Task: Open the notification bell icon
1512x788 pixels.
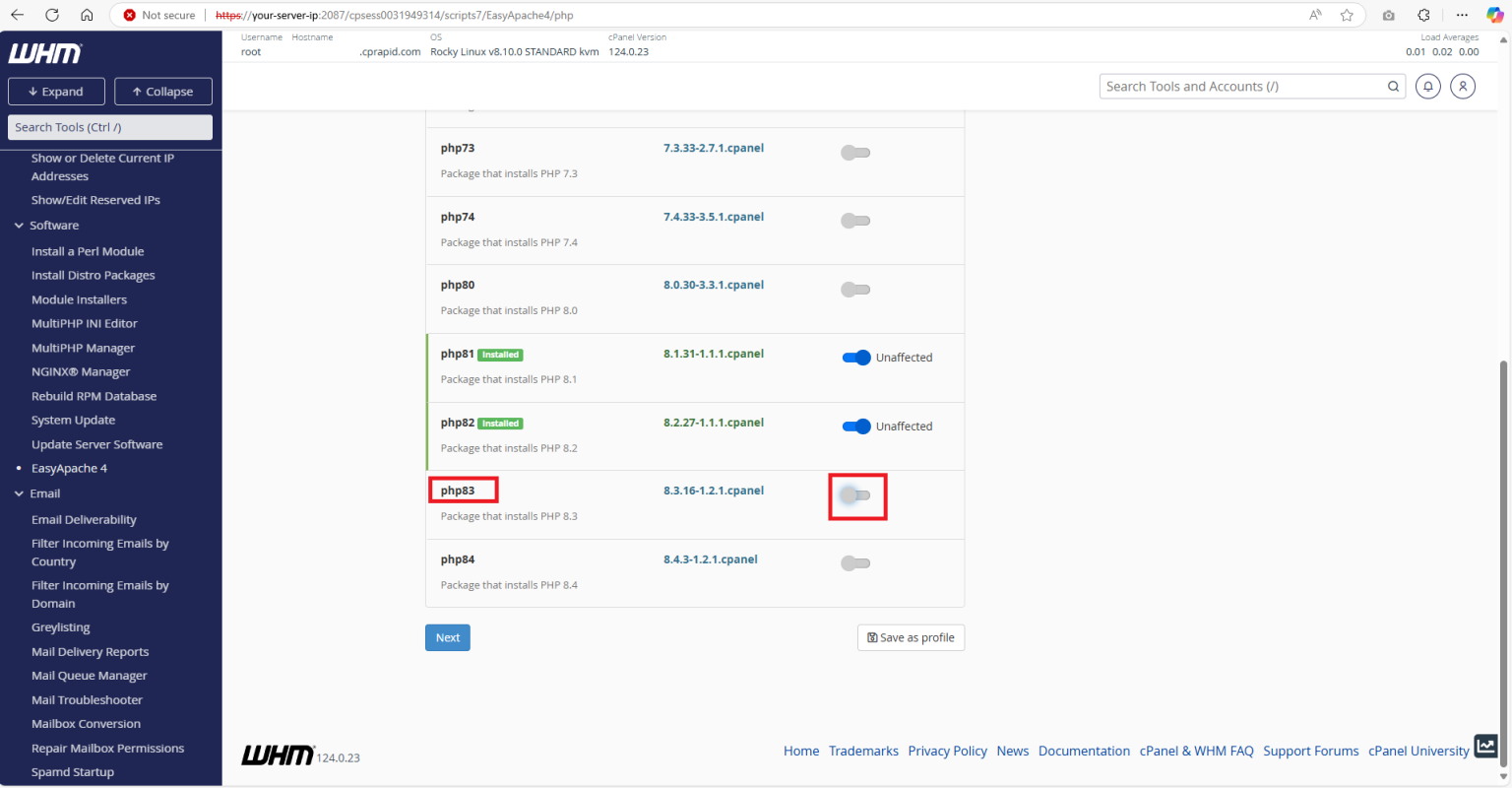Action: pyautogui.click(x=1428, y=87)
